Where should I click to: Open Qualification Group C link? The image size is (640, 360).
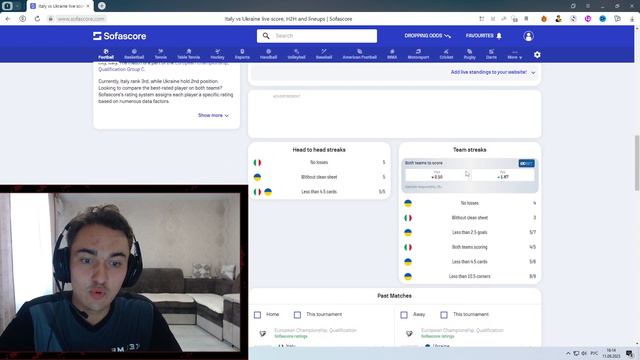[x=122, y=69]
